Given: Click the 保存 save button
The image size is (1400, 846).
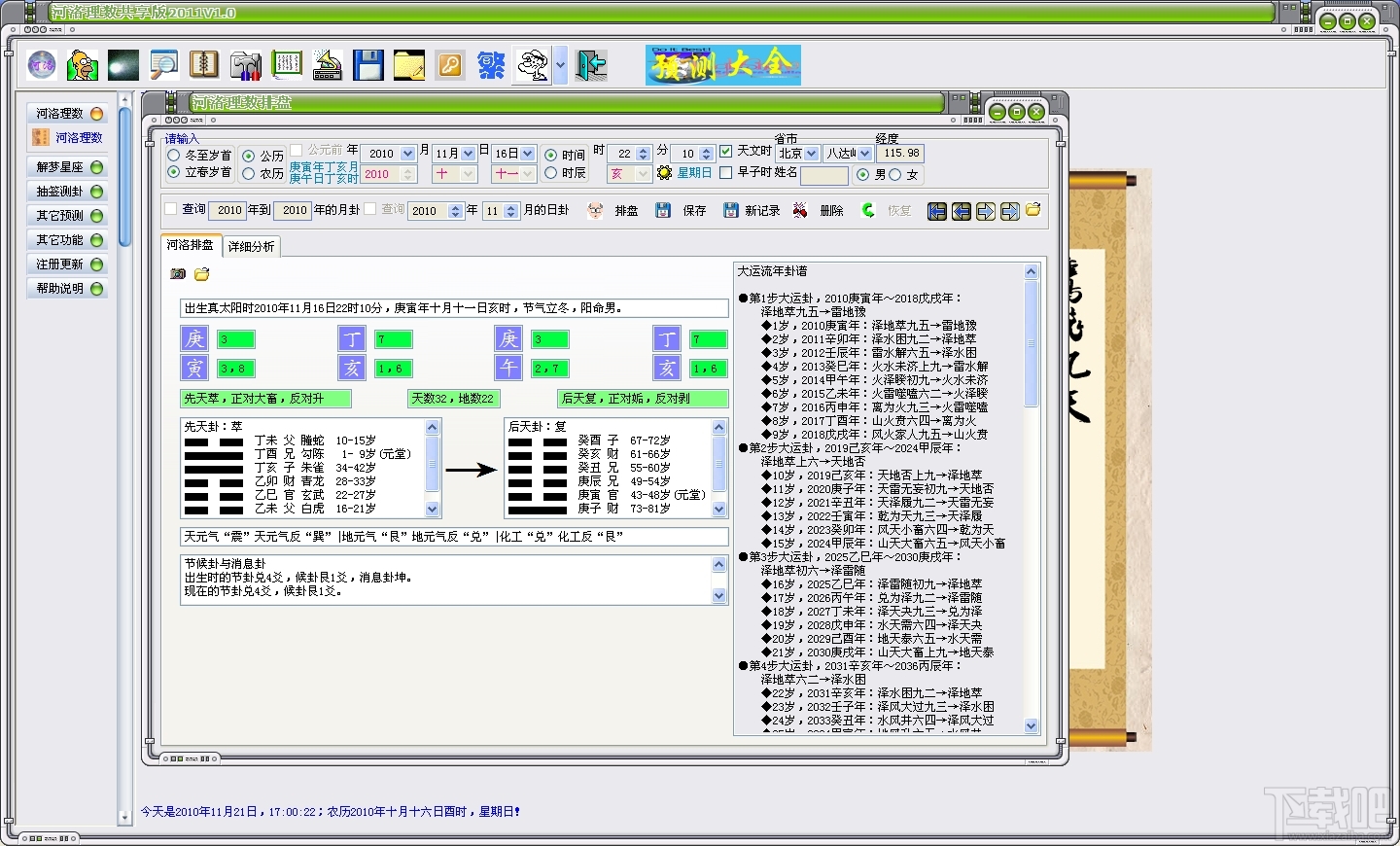Looking at the screenshot, I should point(682,210).
